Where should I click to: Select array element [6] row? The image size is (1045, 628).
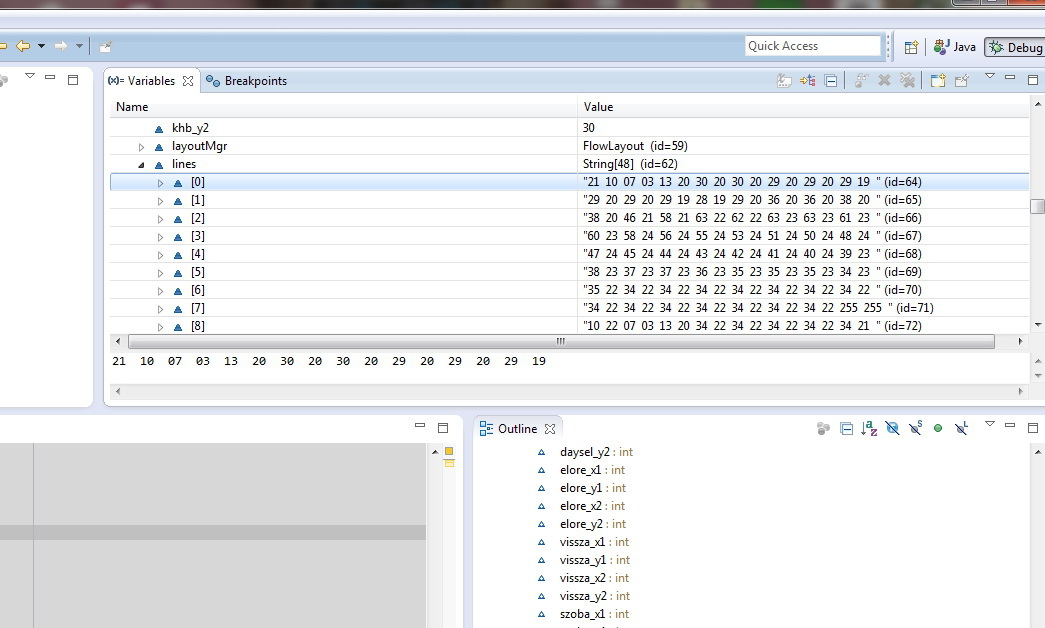(x=569, y=289)
